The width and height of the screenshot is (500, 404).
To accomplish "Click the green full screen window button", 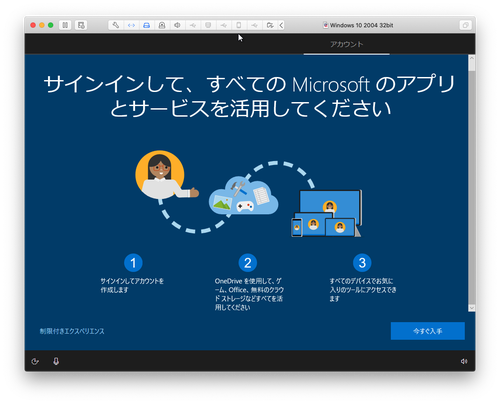I will [x=51, y=25].
